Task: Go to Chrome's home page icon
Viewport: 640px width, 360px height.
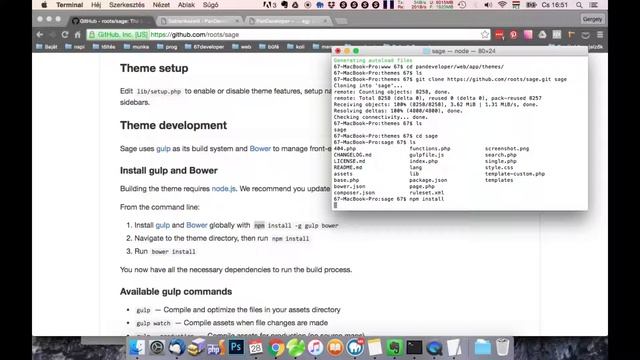Action: point(78,35)
